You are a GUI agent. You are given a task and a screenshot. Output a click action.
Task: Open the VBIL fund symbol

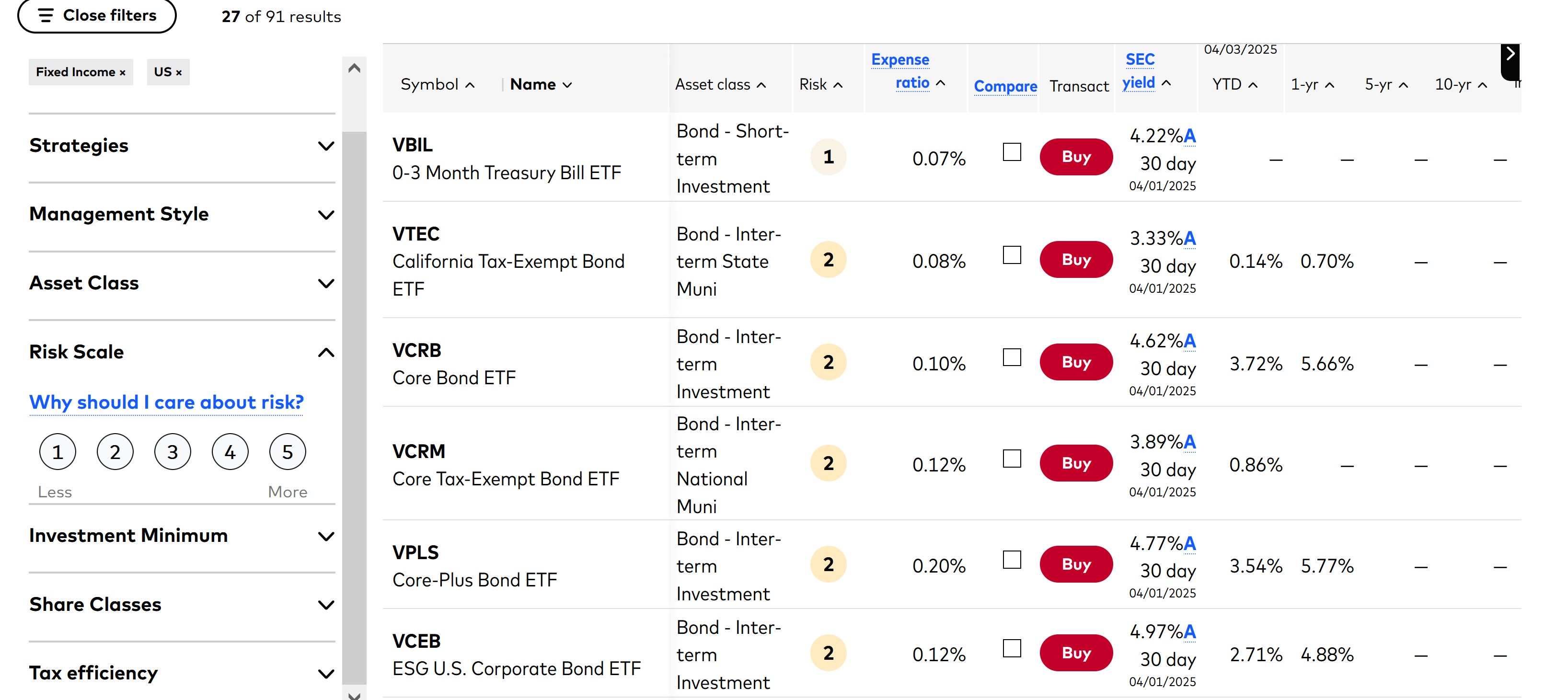413,145
